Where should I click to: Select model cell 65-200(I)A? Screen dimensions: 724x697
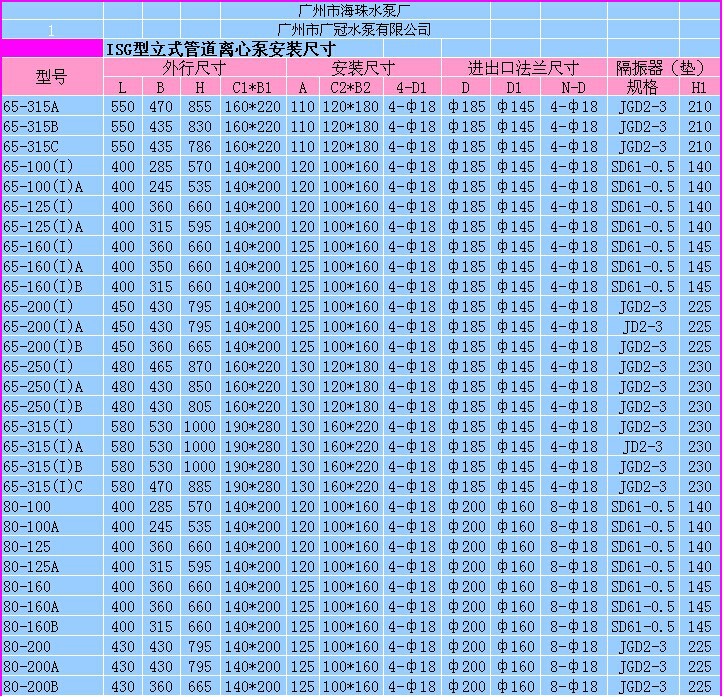pos(52,326)
